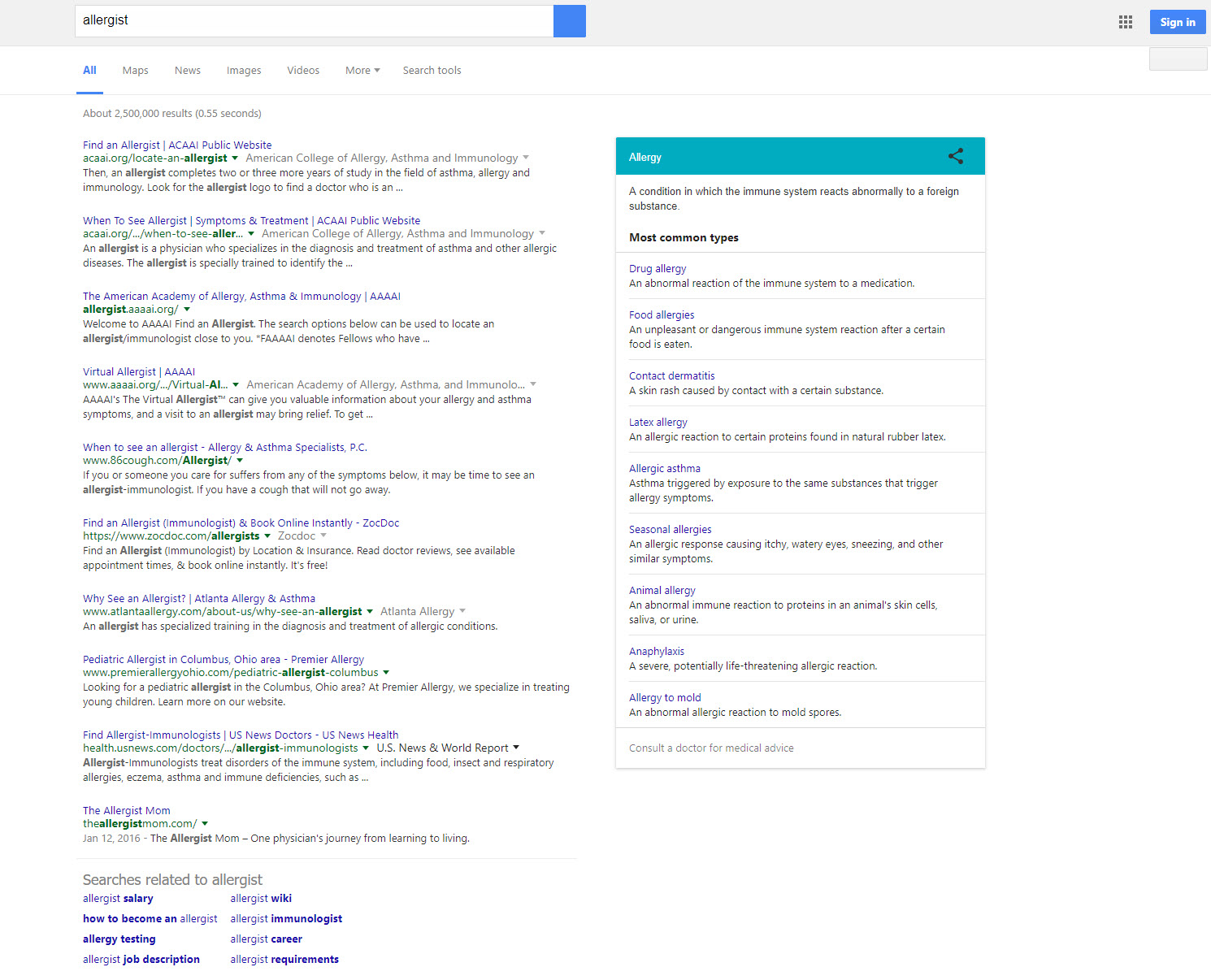Open the Drug allergy link
The height and width of the screenshot is (980, 1211).
657,269
